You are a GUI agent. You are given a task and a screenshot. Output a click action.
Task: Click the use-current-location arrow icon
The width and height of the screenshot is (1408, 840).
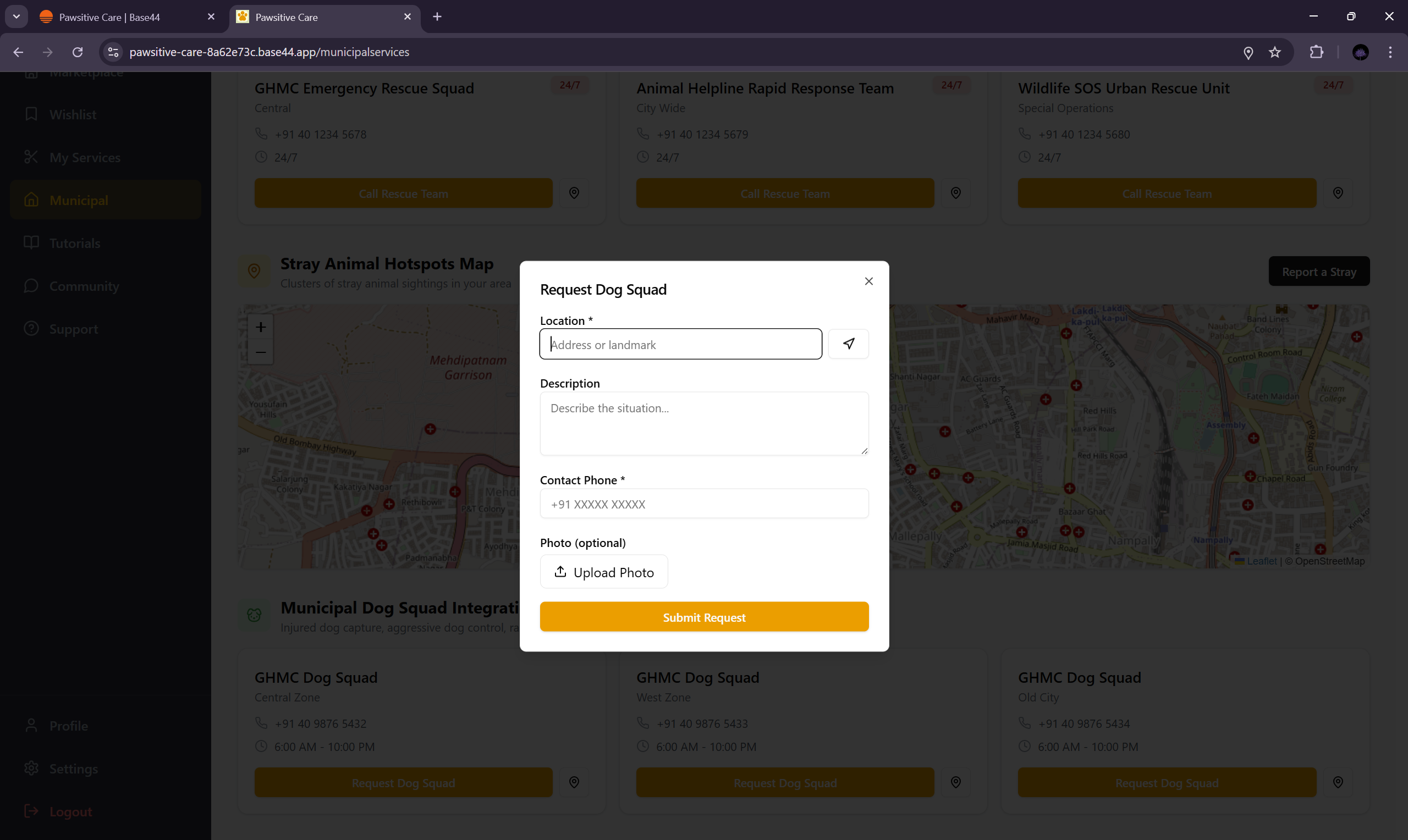[848, 344]
